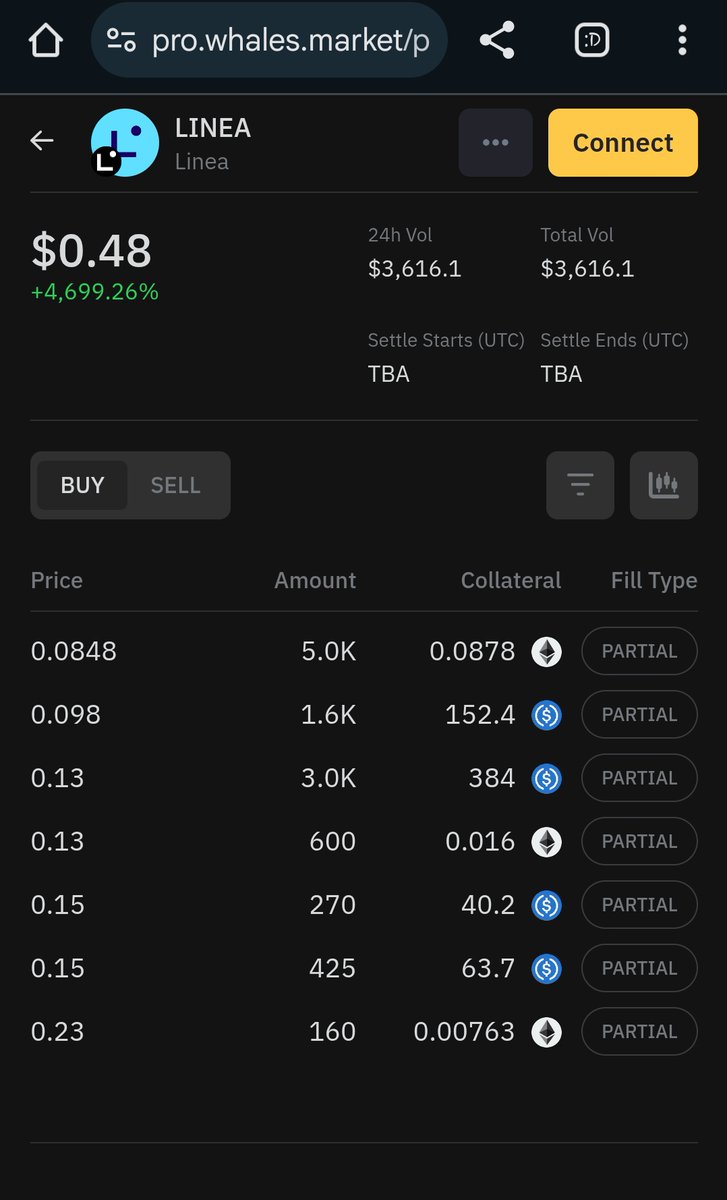This screenshot has height=1200, width=727.
Task: Click ETH icon beside 0.0878 collateral
Action: coord(546,652)
